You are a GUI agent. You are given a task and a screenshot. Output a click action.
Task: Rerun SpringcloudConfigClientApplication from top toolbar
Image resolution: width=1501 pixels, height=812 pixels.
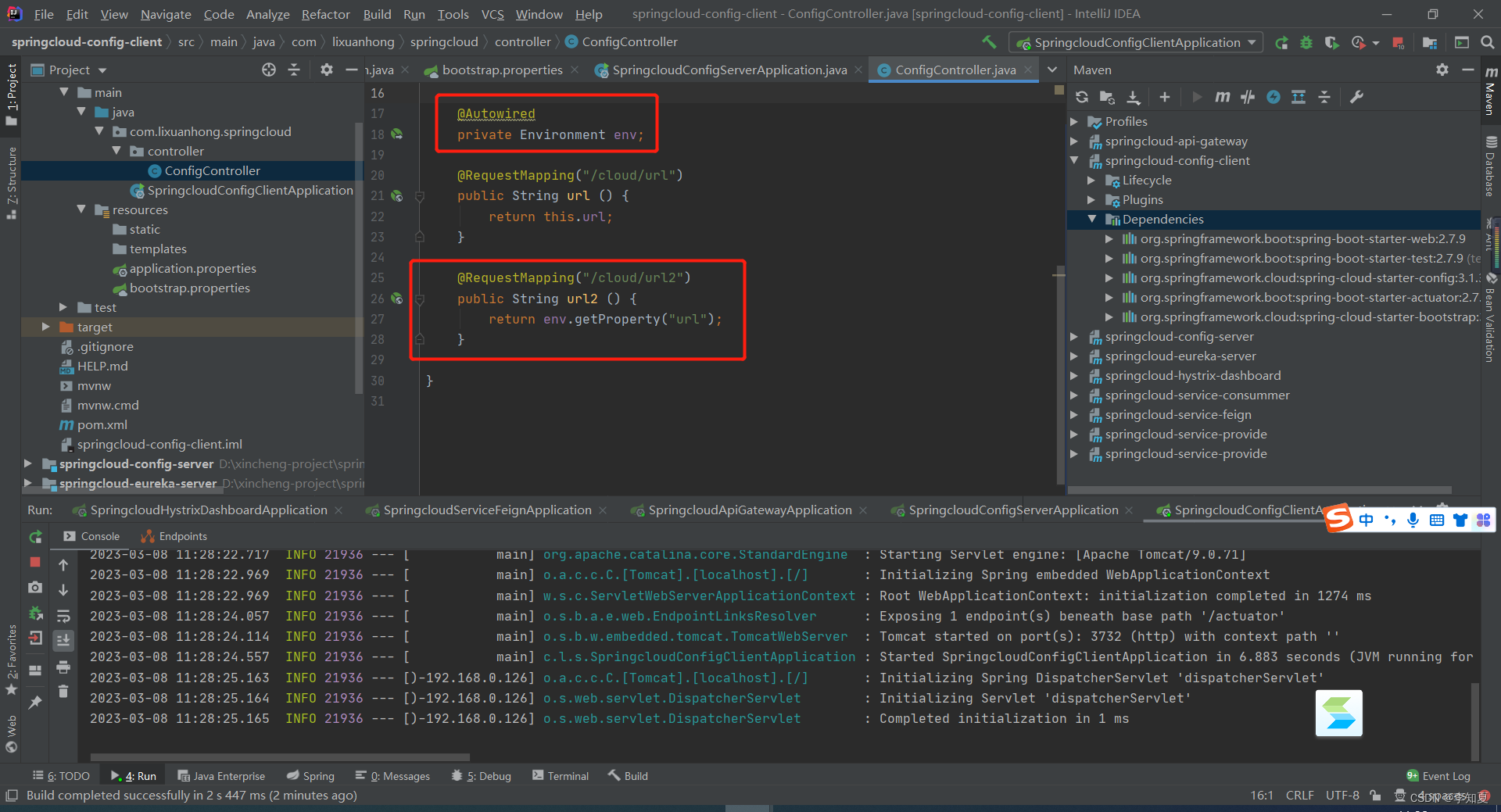(1281, 43)
